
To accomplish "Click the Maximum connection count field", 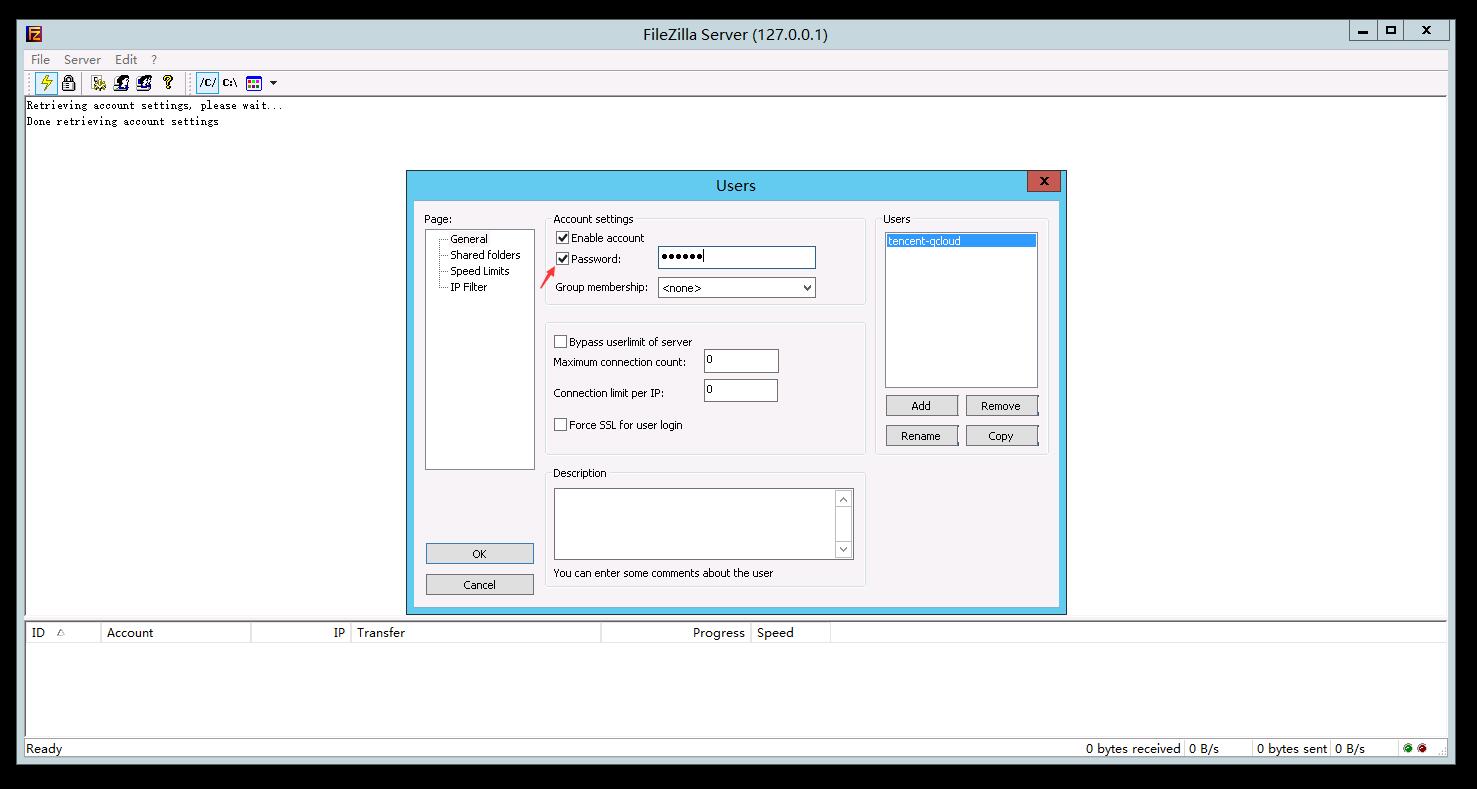I will pyautogui.click(x=740, y=361).
